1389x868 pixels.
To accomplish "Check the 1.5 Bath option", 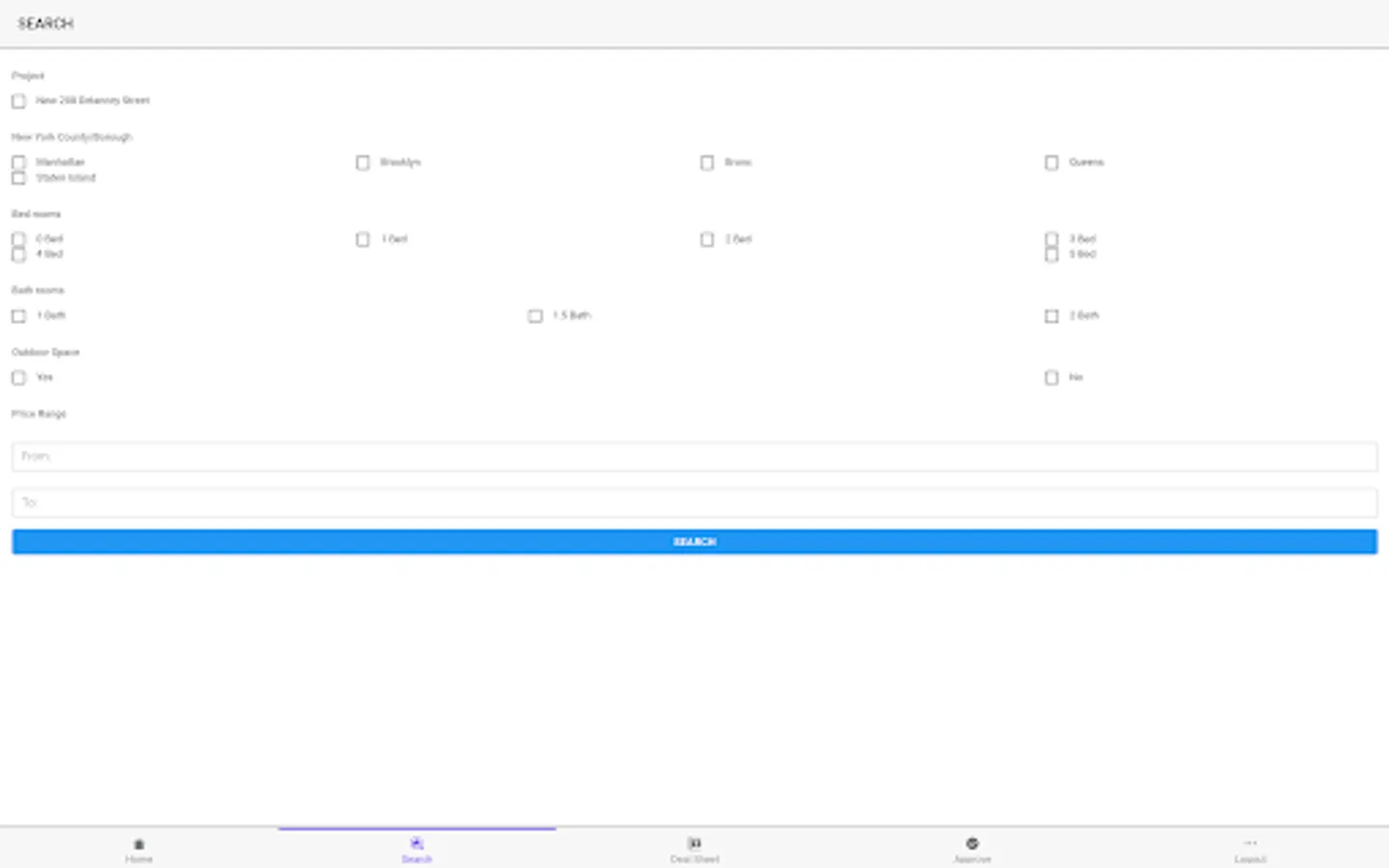I will (x=535, y=315).
